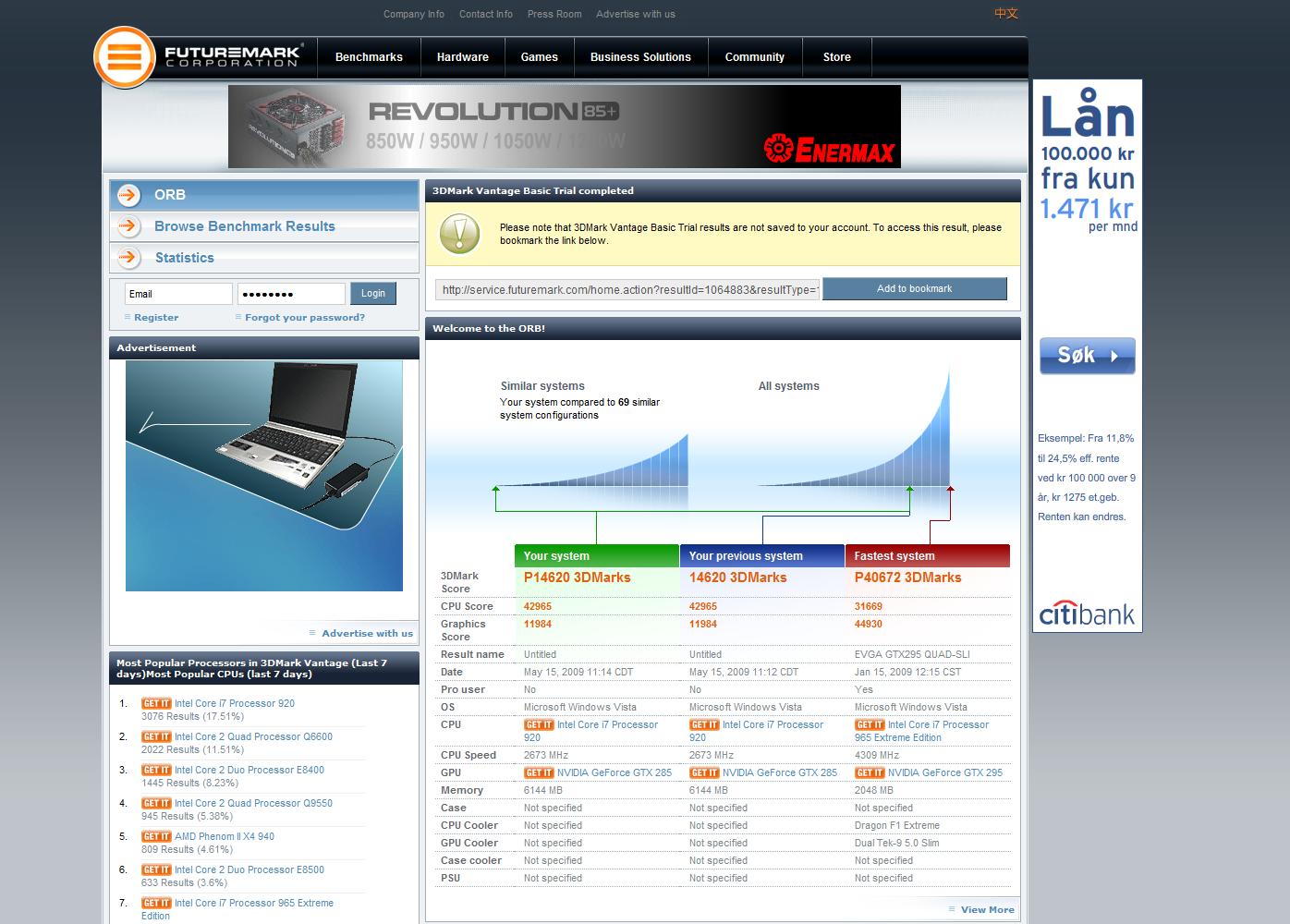The height and width of the screenshot is (924, 1290).
Task: Open Intel Core i7 965 Extreme Edition fastest link
Action: (922, 731)
